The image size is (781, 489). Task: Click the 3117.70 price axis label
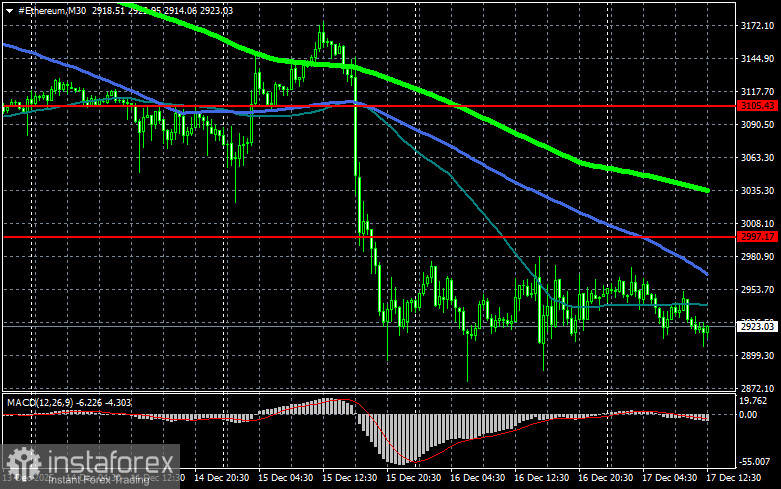point(757,92)
